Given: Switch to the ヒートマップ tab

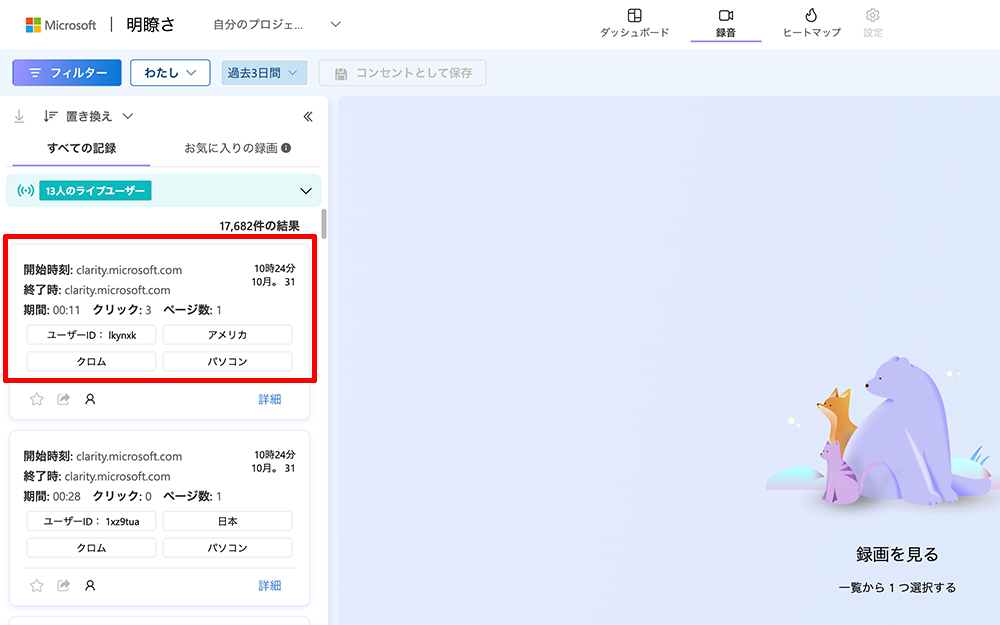Looking at the screenshot, I should tap(811, 22).
